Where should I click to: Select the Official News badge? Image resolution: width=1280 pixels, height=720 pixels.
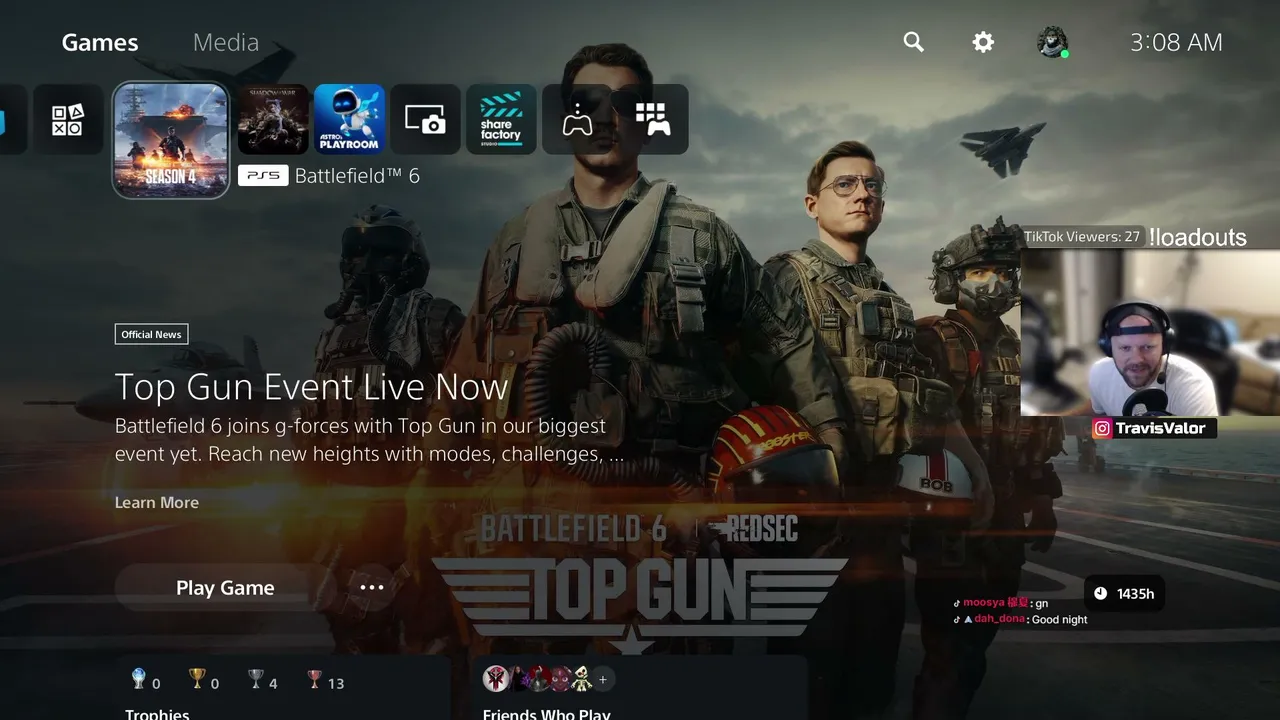(152, 334)
